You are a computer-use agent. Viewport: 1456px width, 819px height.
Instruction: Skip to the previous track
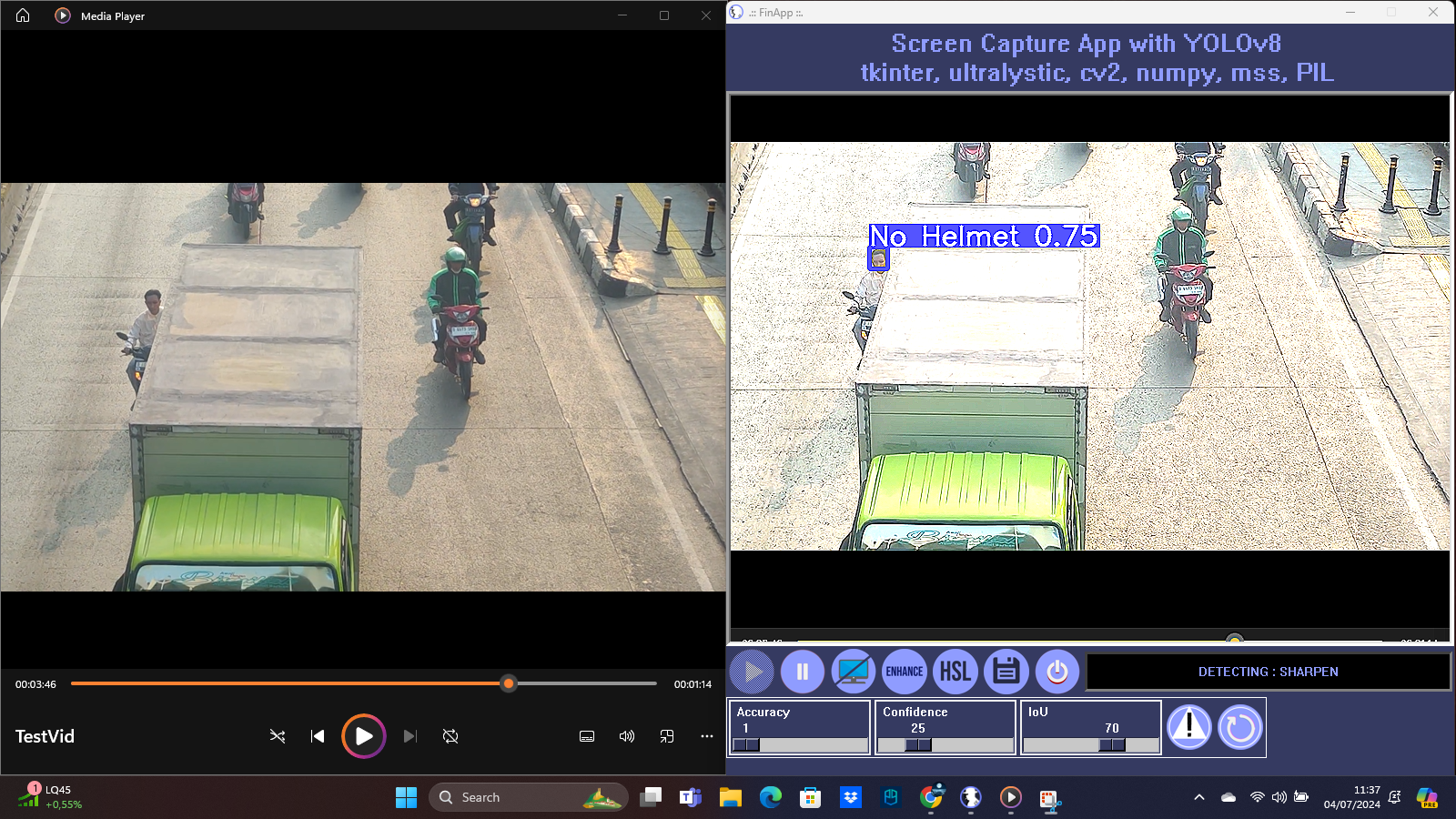click(x=318, y=736)
